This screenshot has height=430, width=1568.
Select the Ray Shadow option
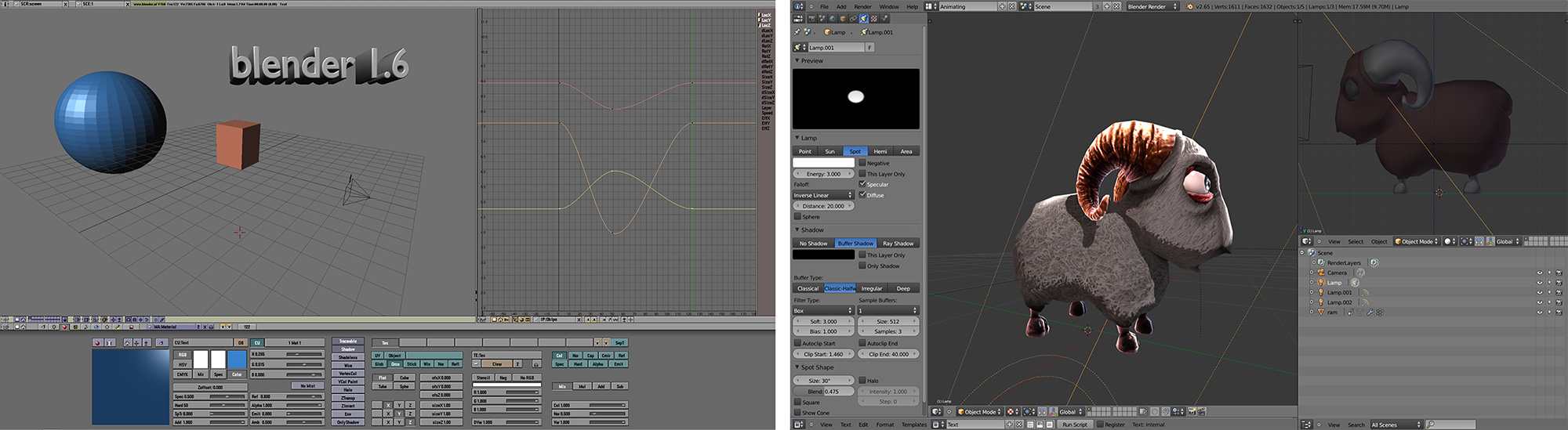pyautogui.click(x=898, y=243)
